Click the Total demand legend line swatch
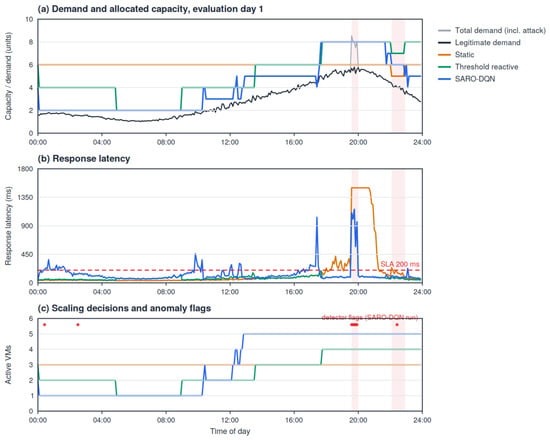The height and width of the screenshot is (440, 550). [x=444, y=31]
